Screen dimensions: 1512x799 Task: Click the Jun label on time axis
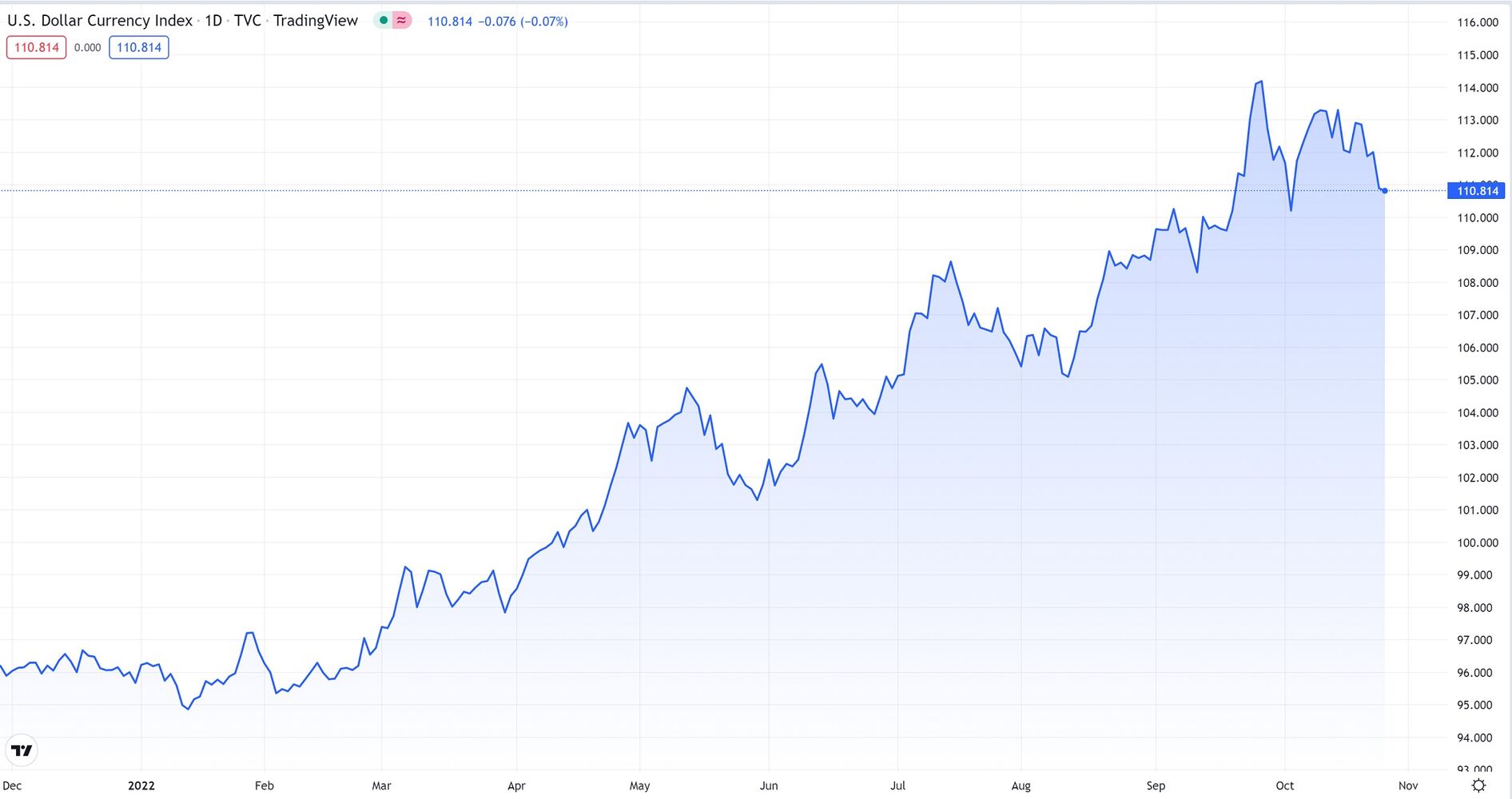coord(769,785)
